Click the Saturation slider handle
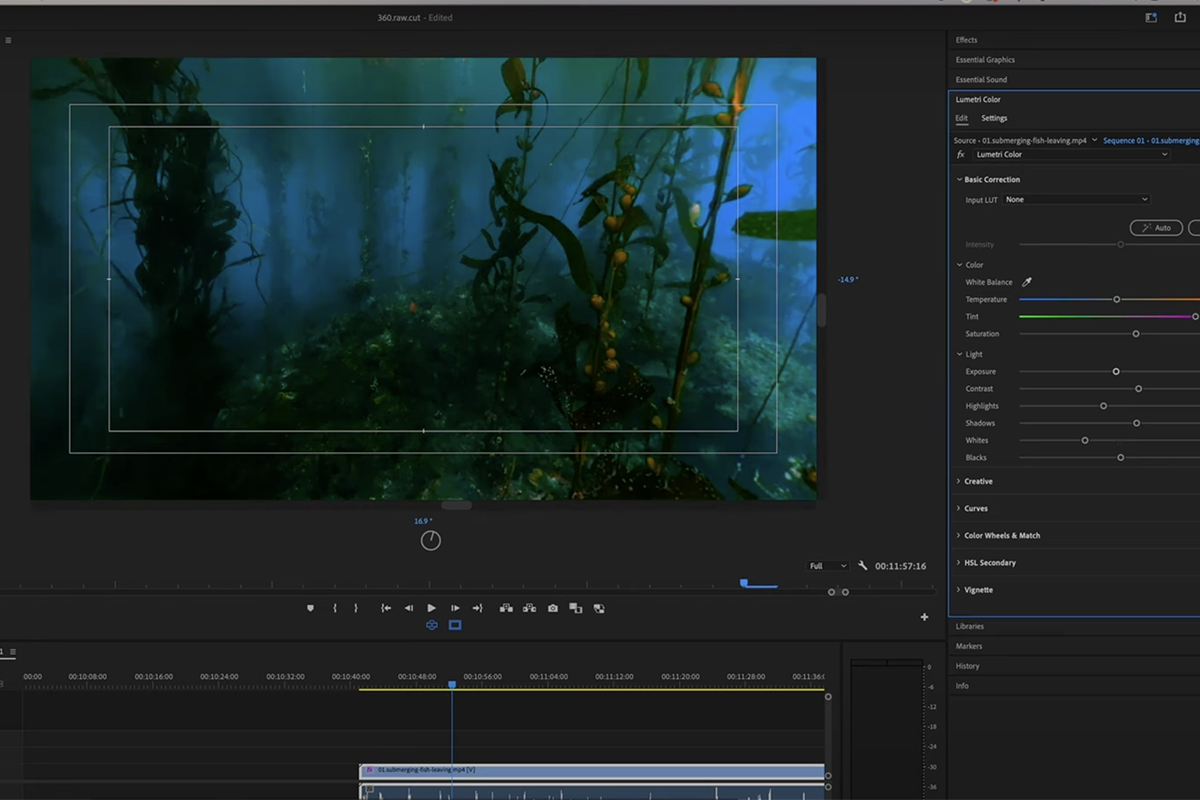Screen dimensions: 1200x800 pyautogui.click(x=1136, y=334)
